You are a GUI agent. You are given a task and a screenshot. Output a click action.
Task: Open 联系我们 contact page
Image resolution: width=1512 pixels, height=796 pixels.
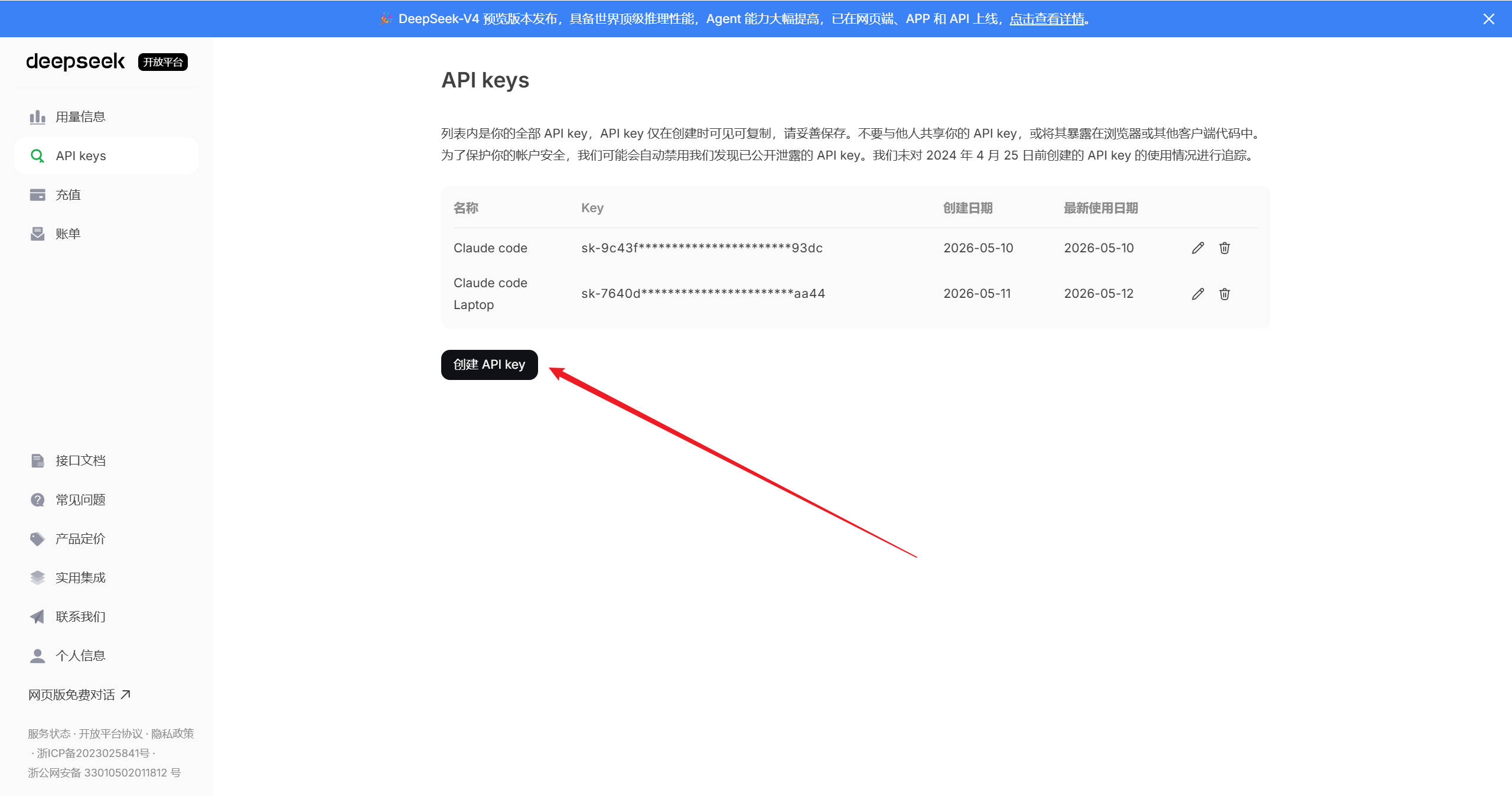coord(106,617)
